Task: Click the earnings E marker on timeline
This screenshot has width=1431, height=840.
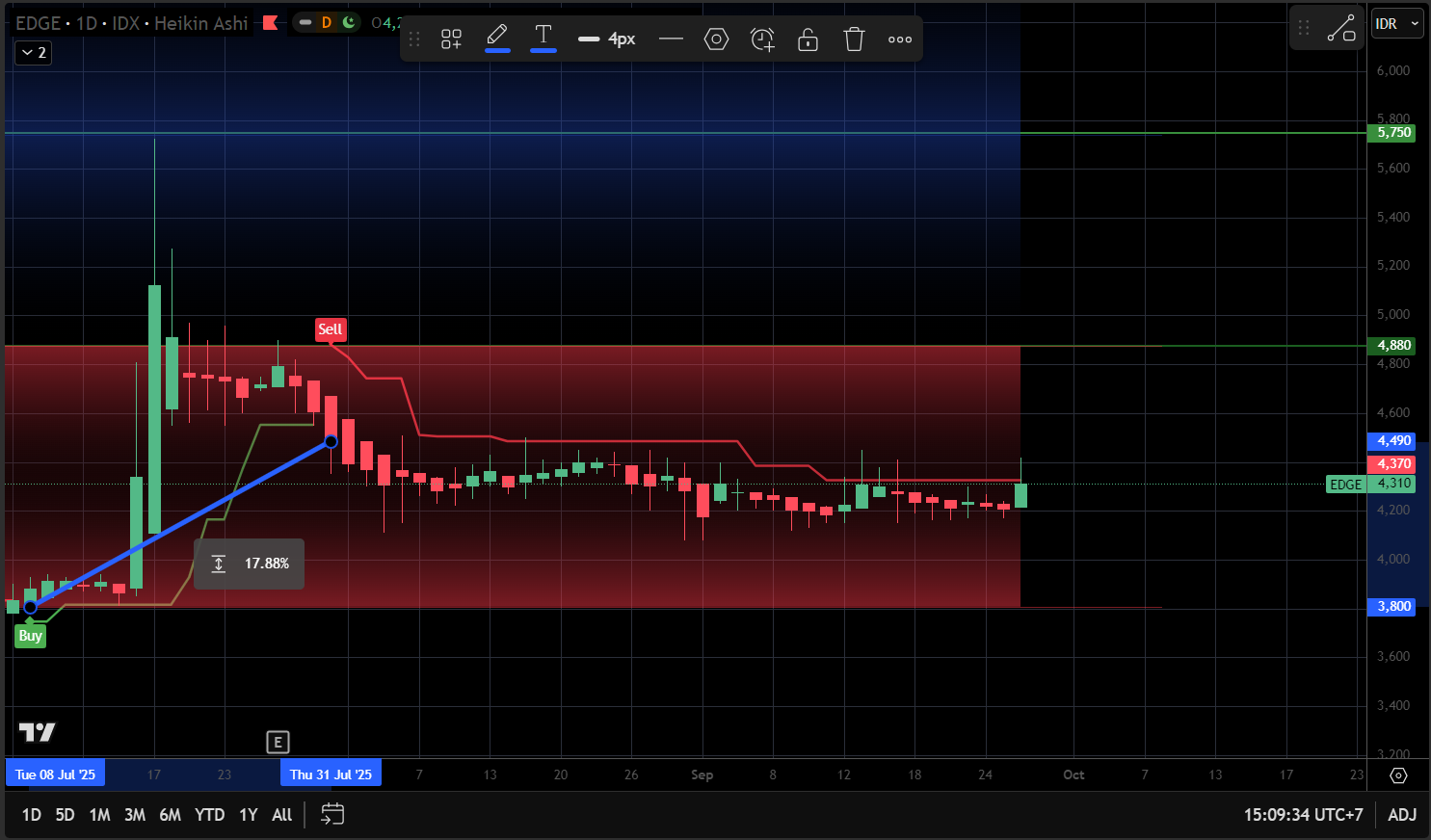Action: [278, 742]
